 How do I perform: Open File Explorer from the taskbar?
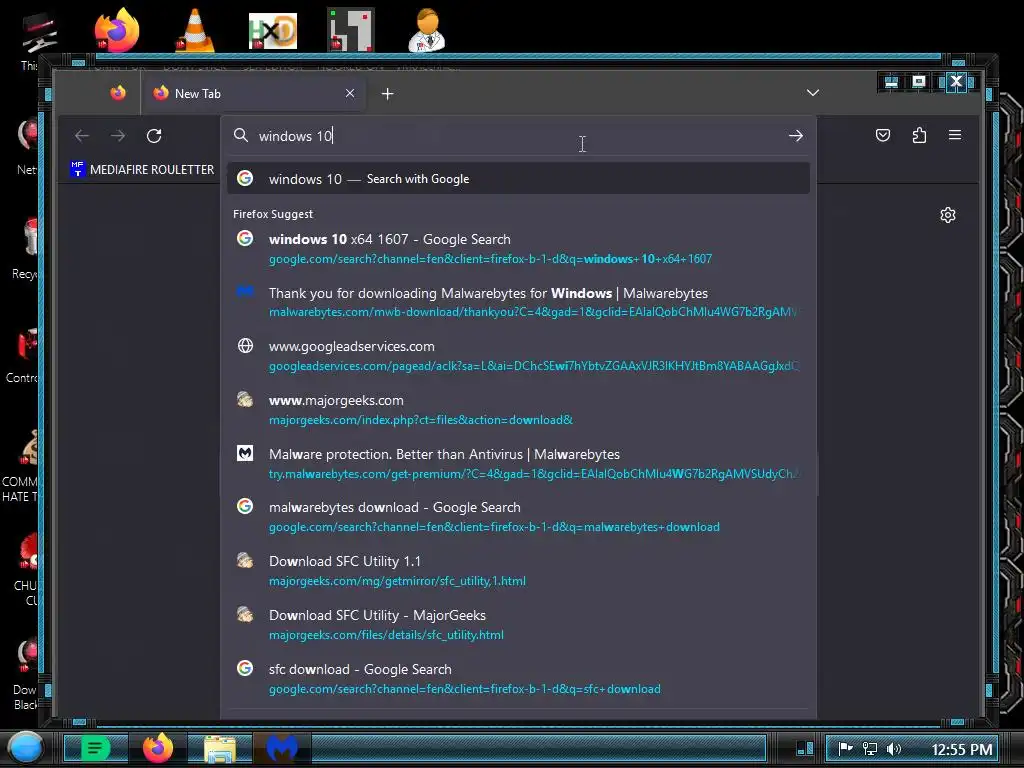220,749
